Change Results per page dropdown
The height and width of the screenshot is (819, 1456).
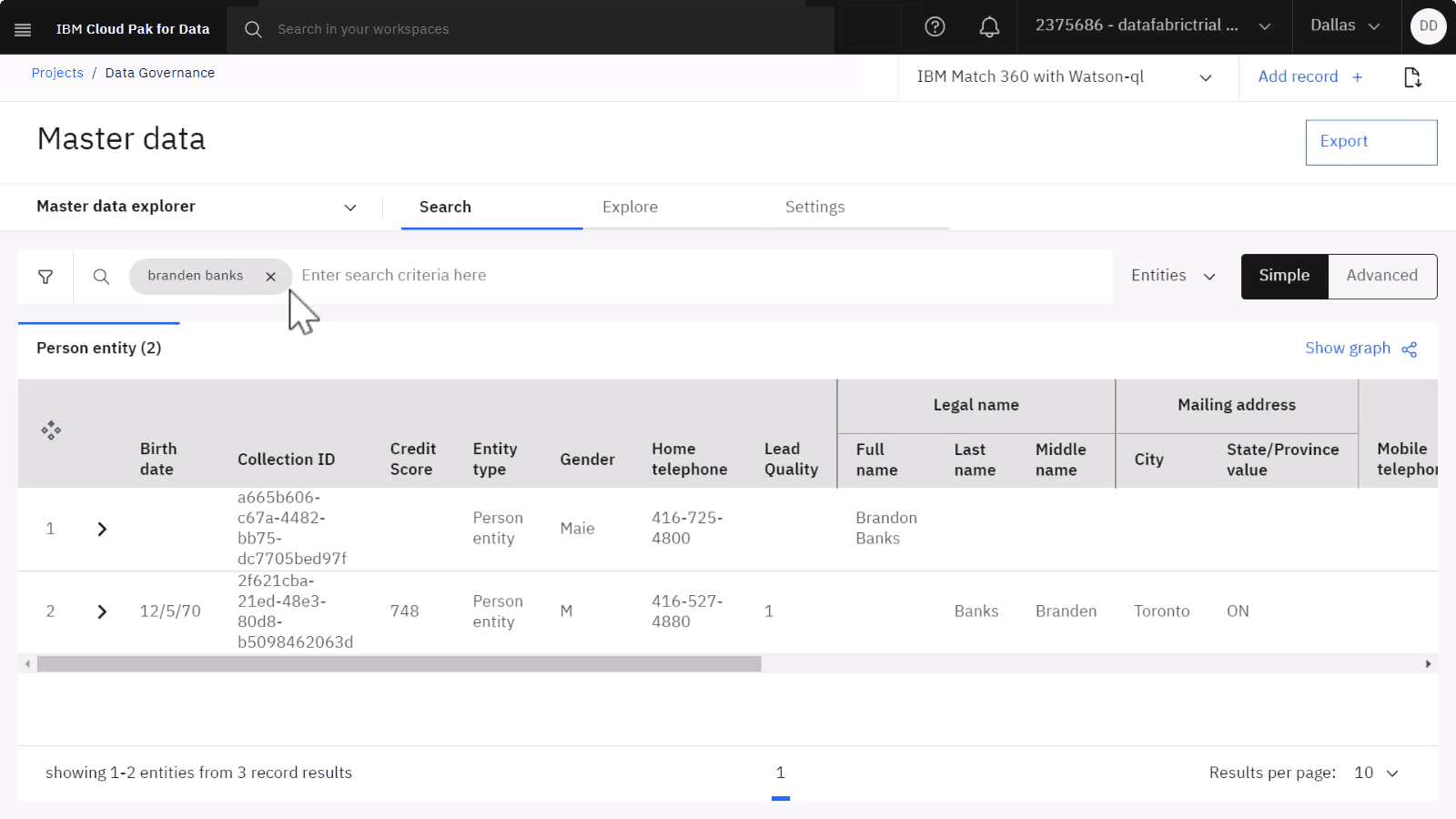pyautogui.click(x=1376, y=773)
